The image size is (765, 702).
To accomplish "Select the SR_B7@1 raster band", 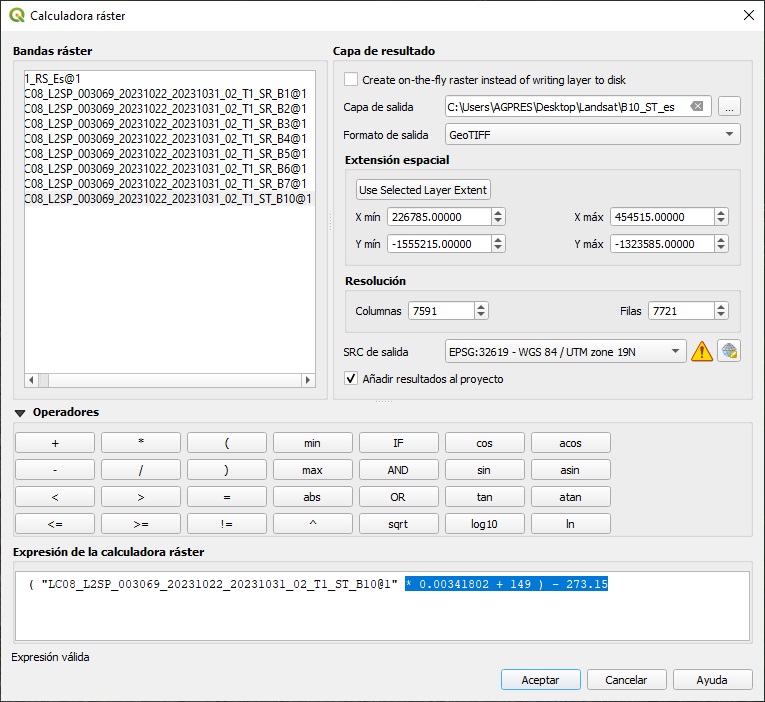I will tap(169, 183).
